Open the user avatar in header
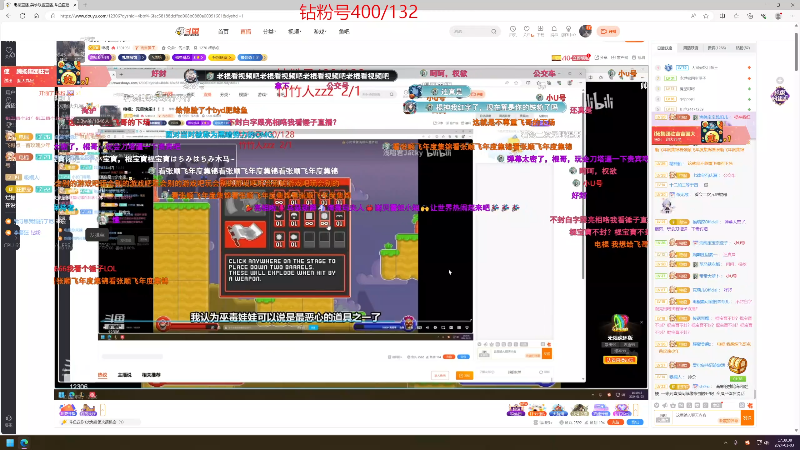 (585, 31)
